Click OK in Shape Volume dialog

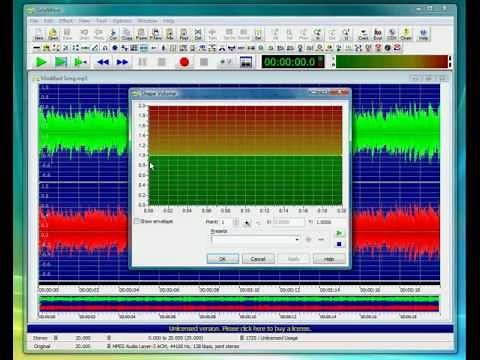pyautogui.click(x=223, y=259)
